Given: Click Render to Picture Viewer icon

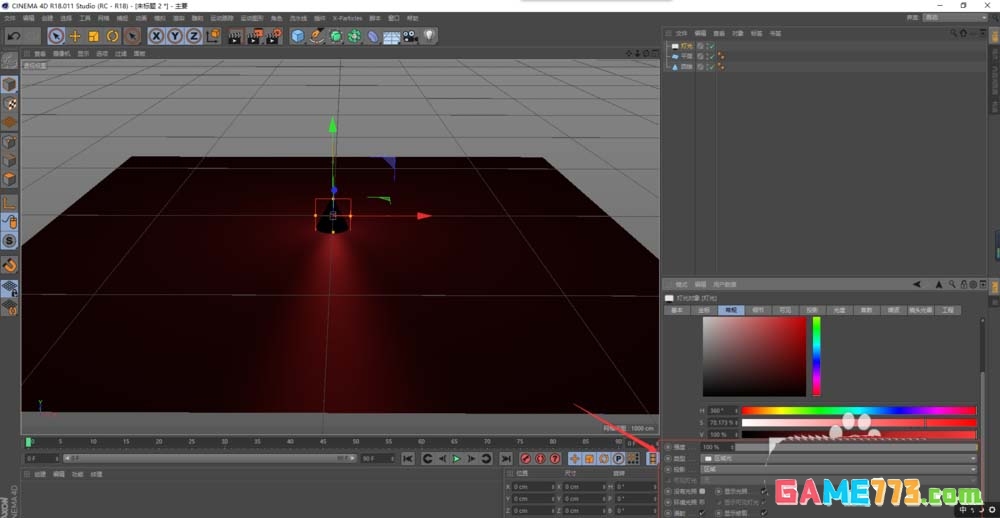Looking at the screenshot, I should (255, 36).
